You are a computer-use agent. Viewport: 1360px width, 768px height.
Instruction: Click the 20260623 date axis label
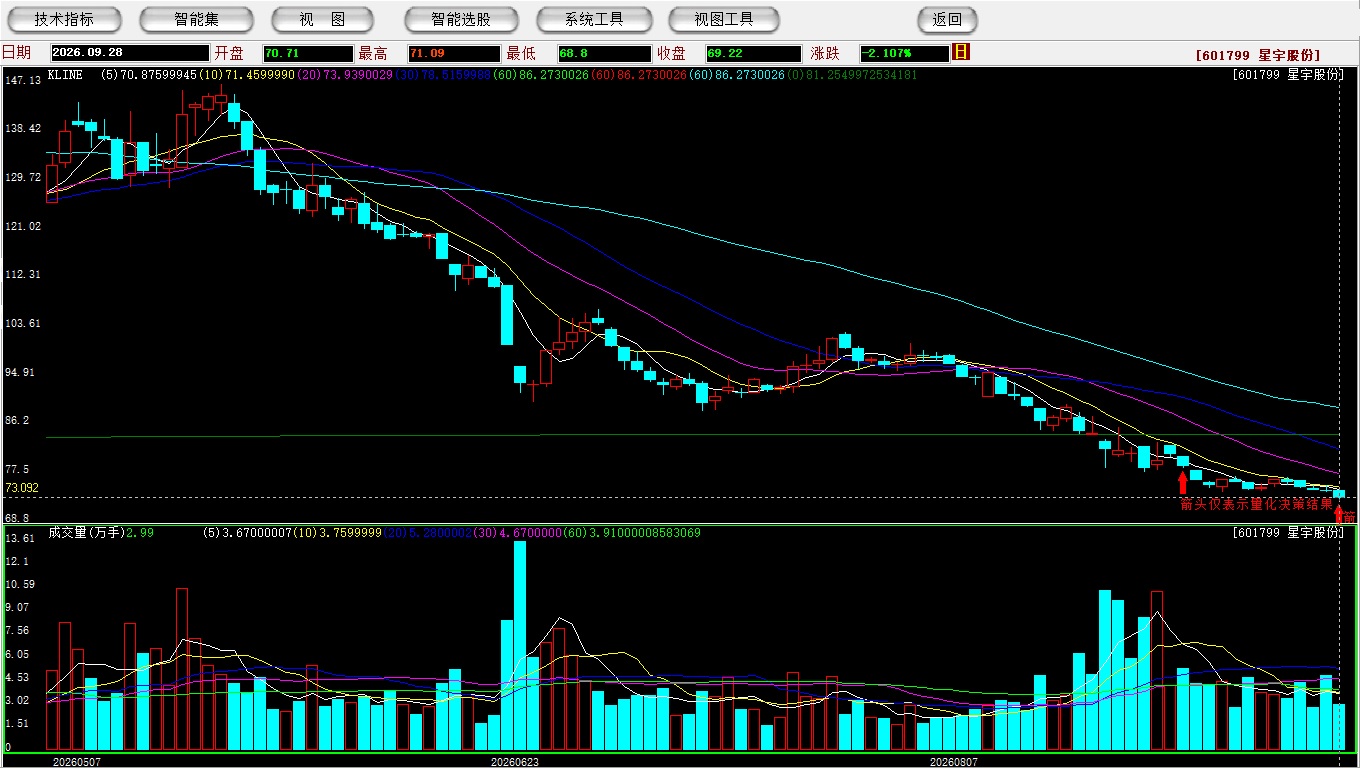coord(515,761)
